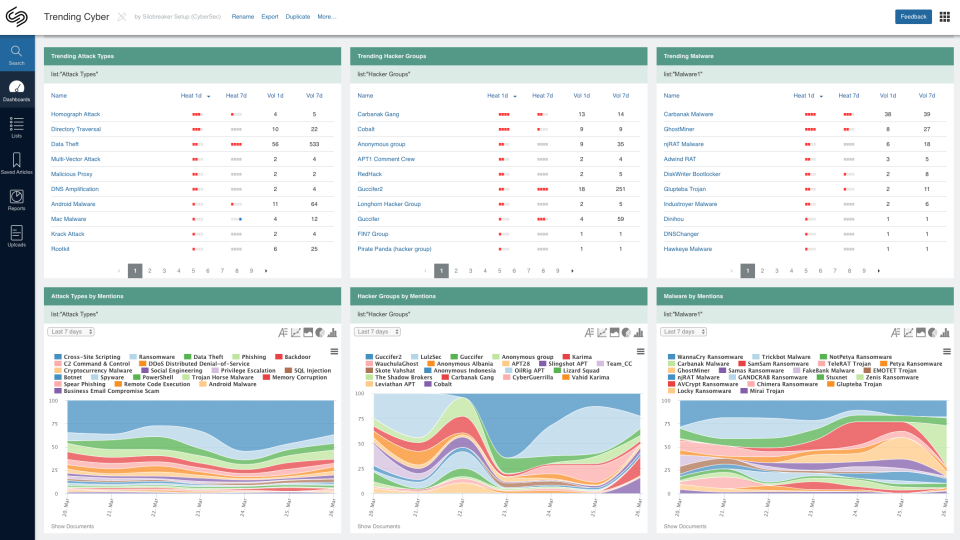The height and width of the screenshot is (540, 960).
Task: Click the NotPetya Ransomware green legend swatch
Action: pos(823,357)
